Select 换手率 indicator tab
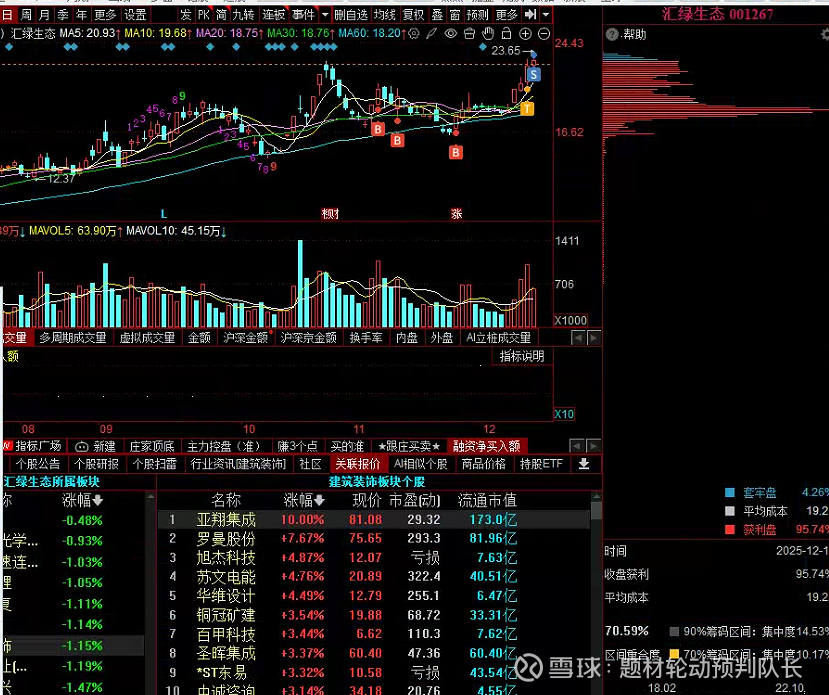 pyautogui.click(x=366, y=338)
